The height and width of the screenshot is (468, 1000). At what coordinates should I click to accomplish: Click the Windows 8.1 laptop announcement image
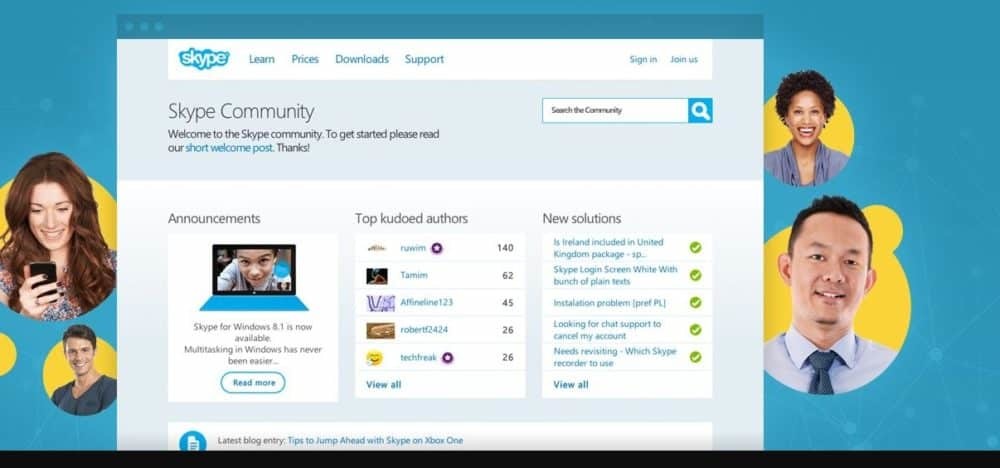(x=253, y=277)
